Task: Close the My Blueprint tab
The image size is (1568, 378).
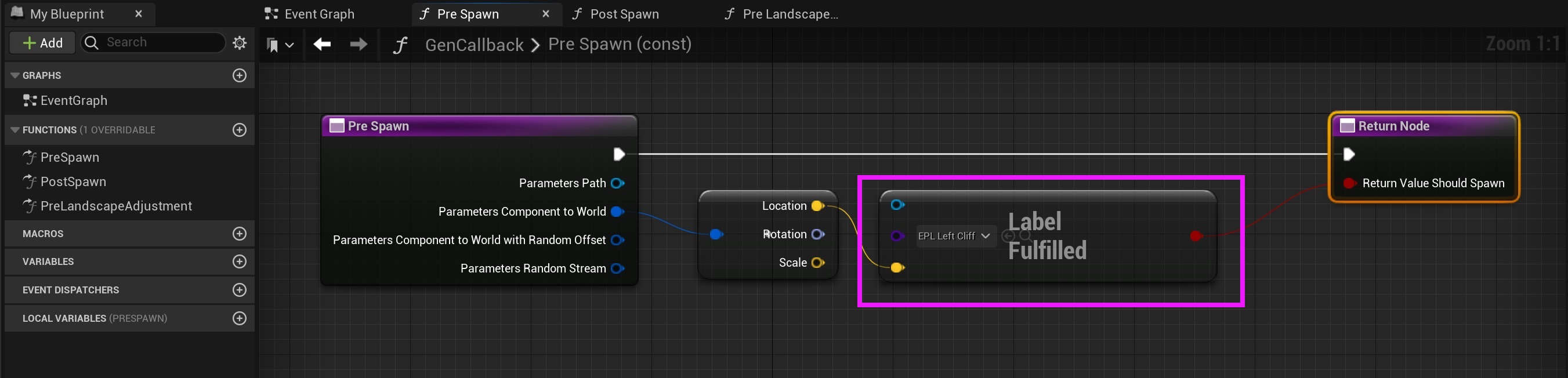Action: tap(139, 13)
